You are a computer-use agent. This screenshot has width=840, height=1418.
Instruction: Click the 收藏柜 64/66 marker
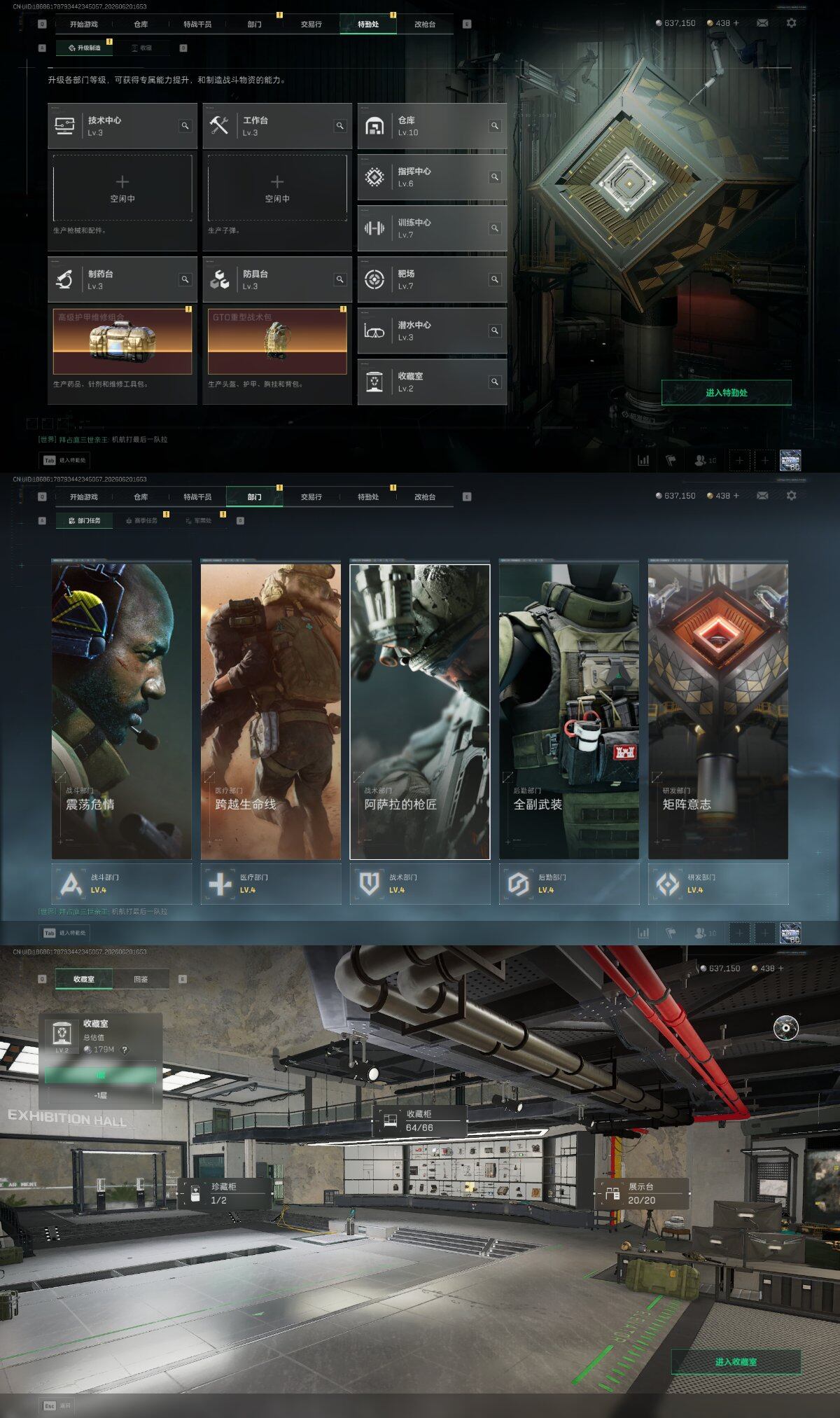pos(419,1121)
